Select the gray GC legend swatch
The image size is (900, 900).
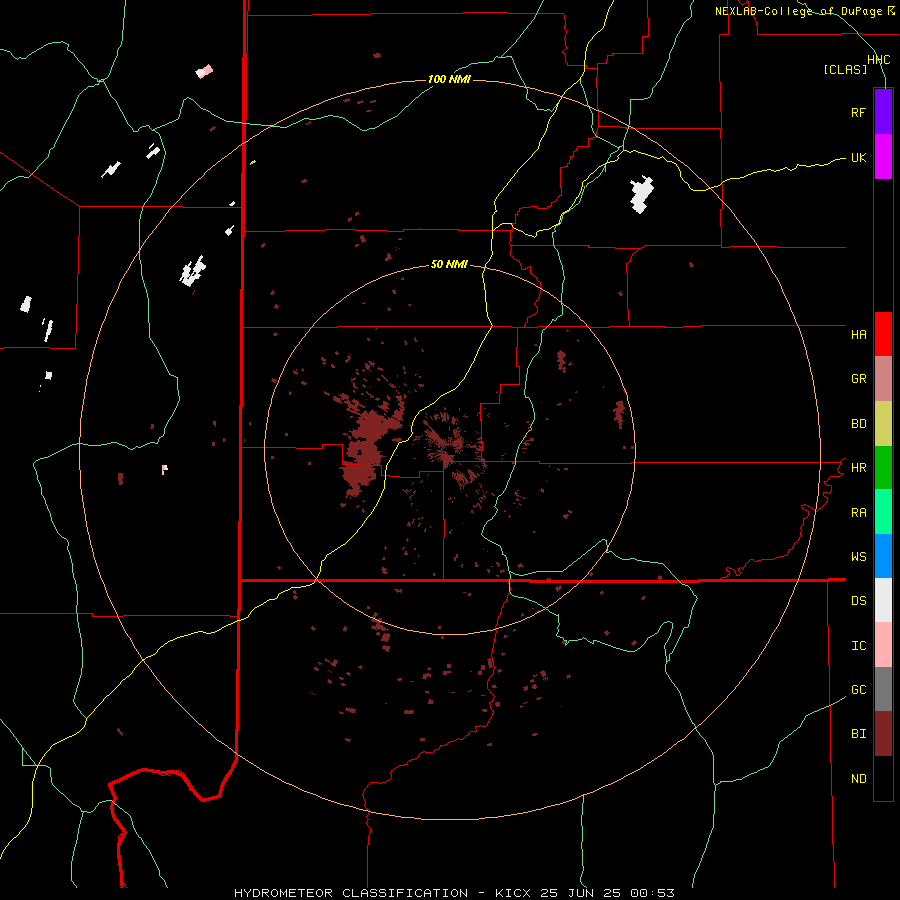pos(883,689)
